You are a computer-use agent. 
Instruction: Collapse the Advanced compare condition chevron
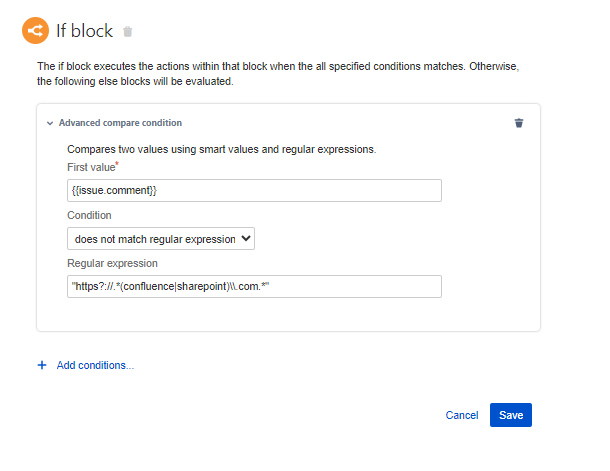(50, 123)
